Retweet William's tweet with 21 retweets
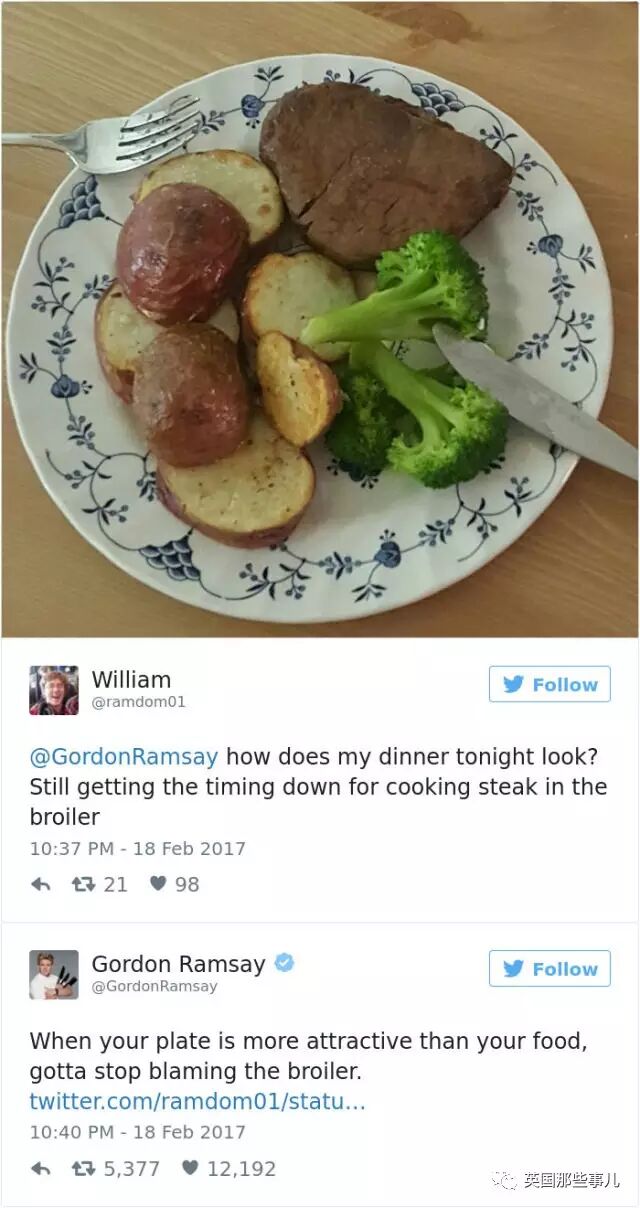Screen dimensions: 640x1208 (82, 884)
